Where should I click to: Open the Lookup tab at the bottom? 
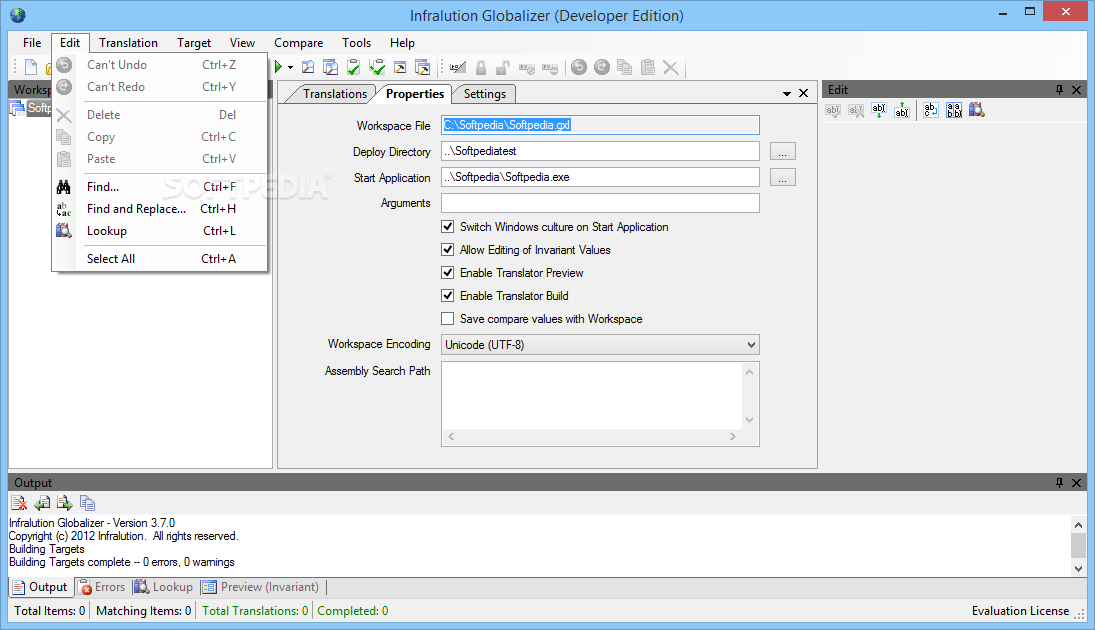tap(163, 587)
